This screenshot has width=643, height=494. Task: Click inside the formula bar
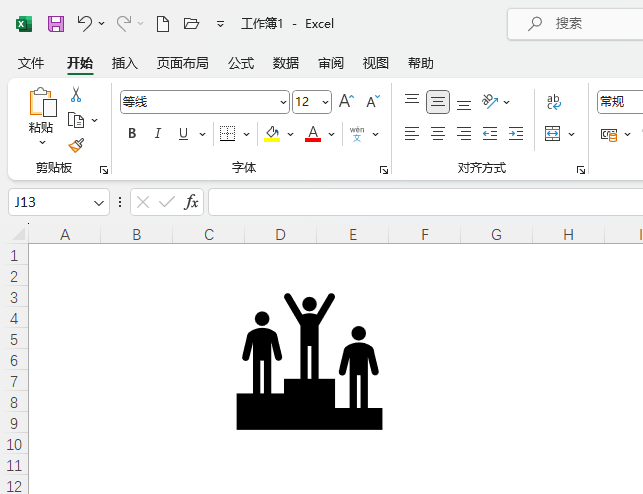(x=426, y=202)
